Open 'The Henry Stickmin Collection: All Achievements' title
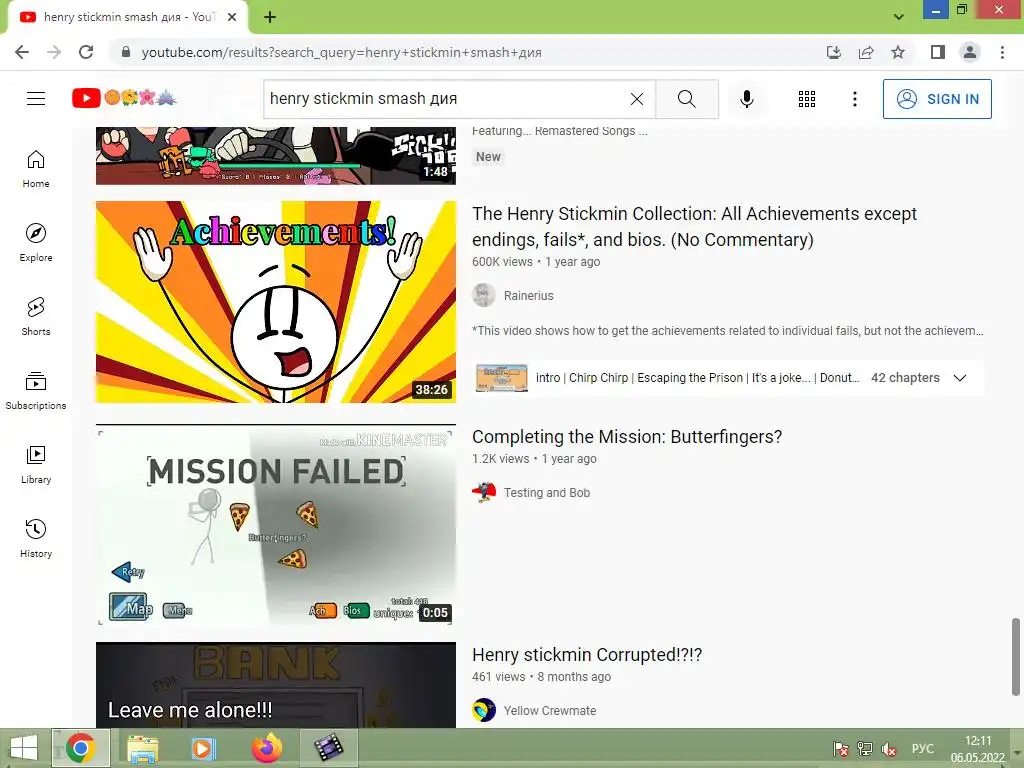This screenshot has width=1024, height=768. (x=694, y=227)
